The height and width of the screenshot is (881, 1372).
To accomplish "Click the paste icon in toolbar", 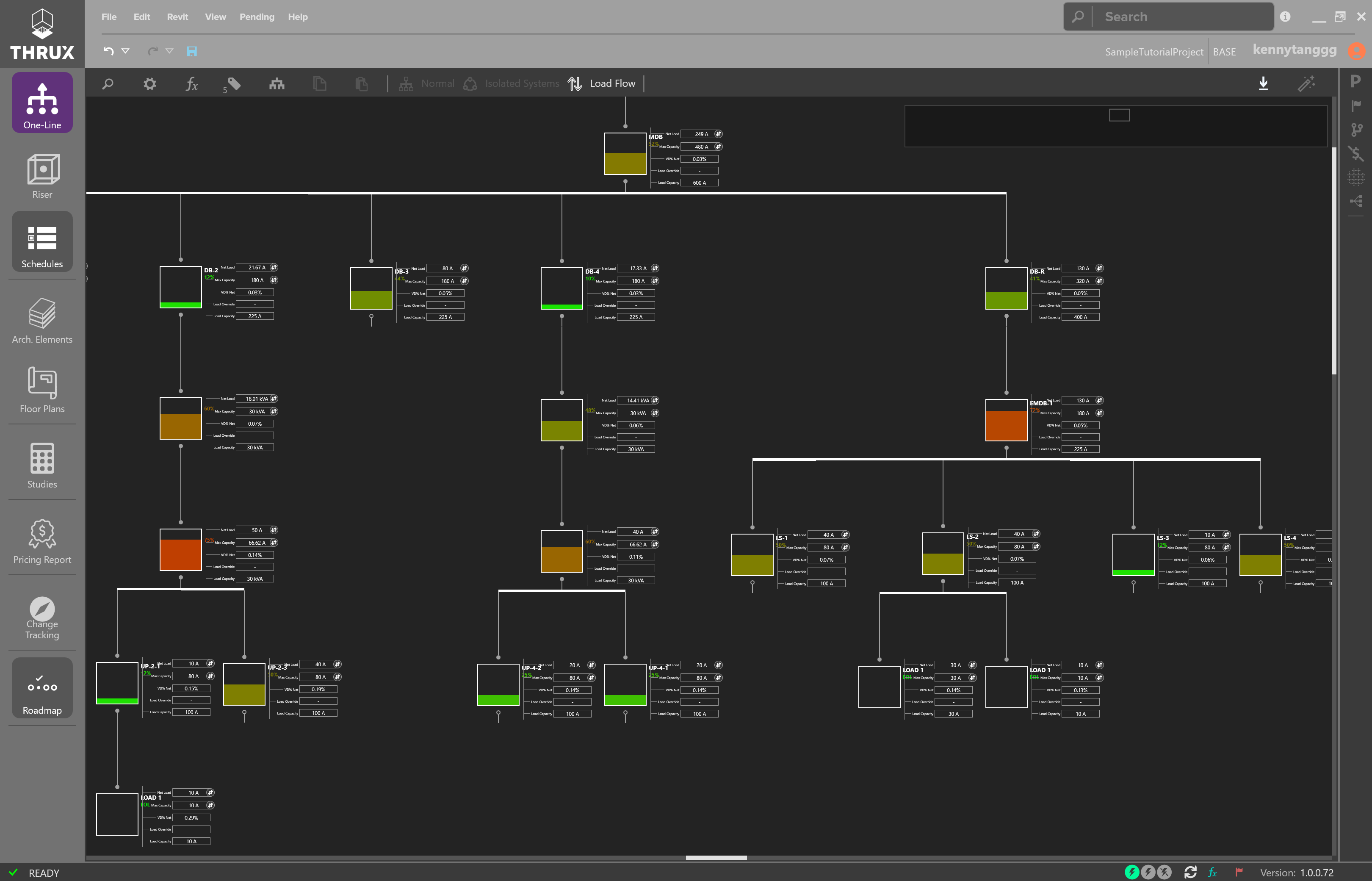I will (362, 84).
